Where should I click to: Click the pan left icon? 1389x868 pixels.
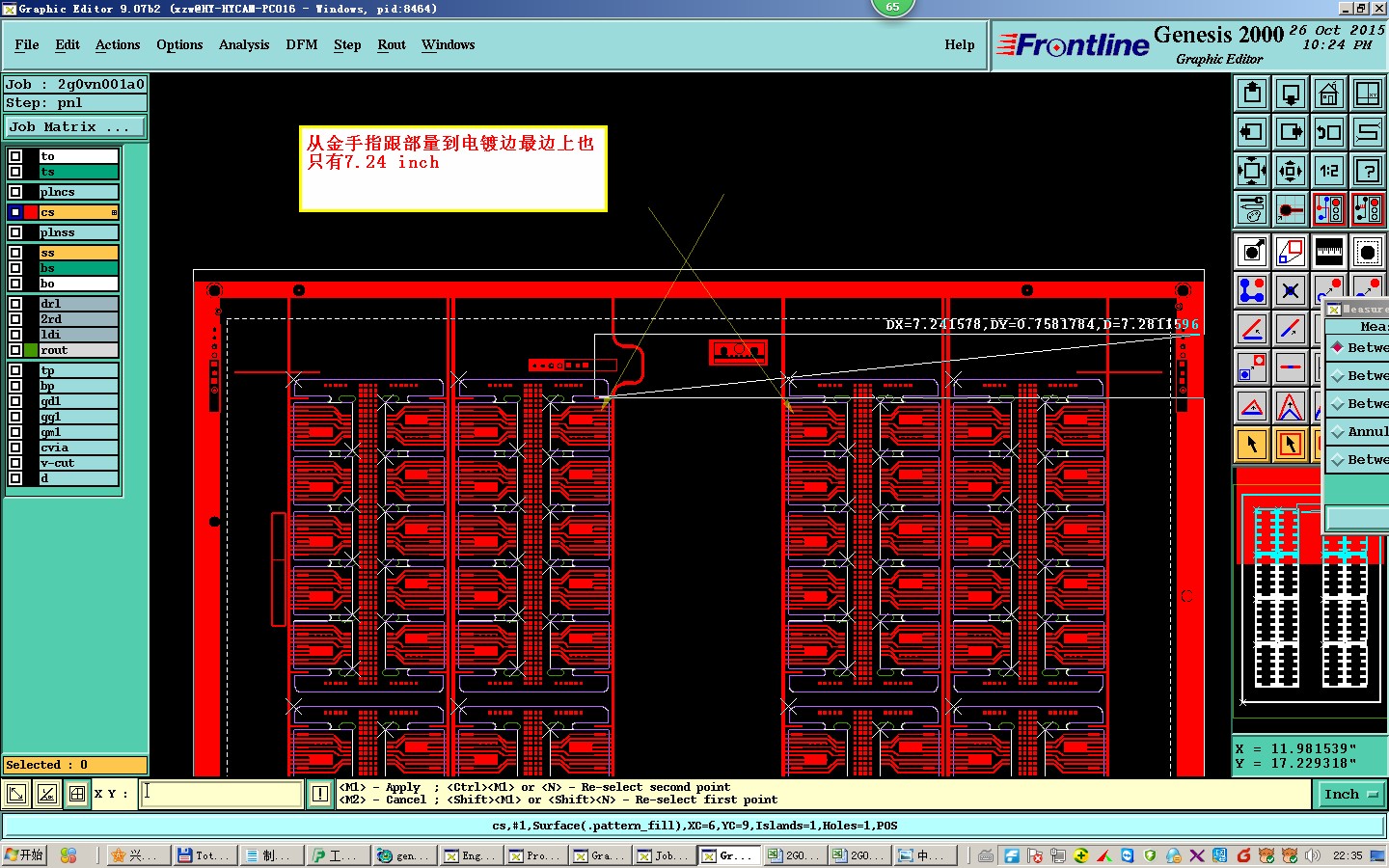(1252, 132)
